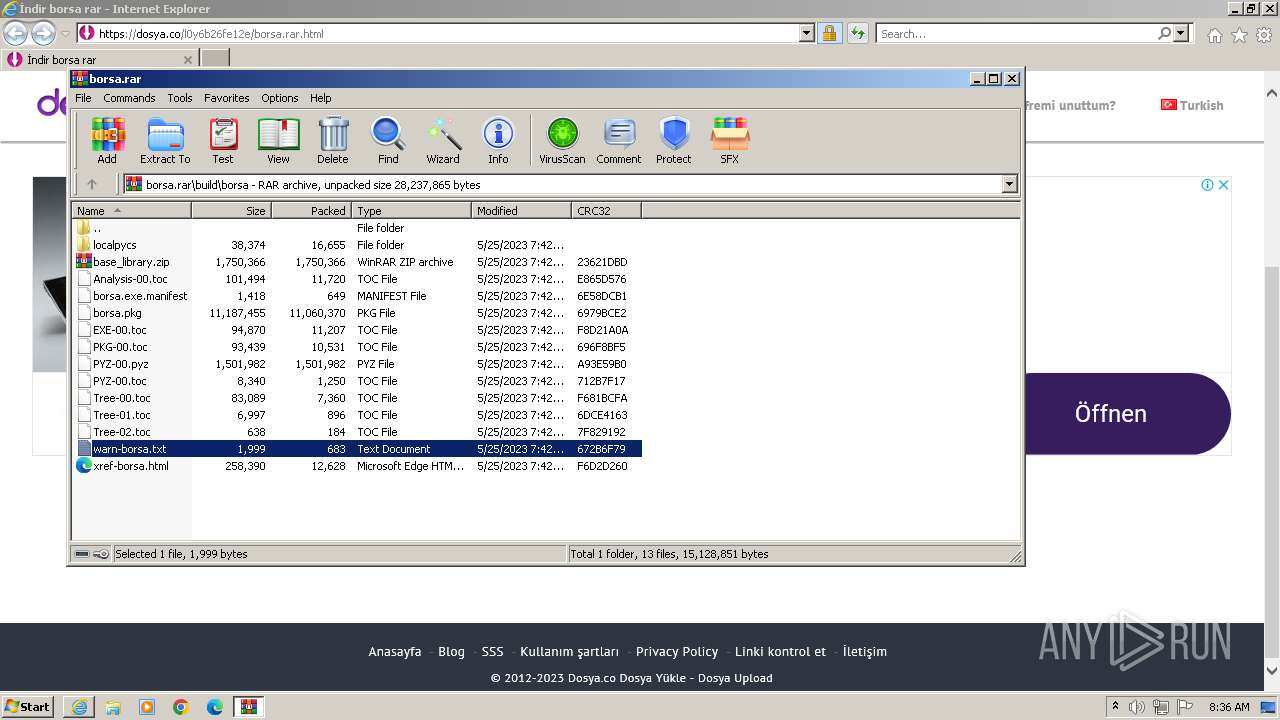Expand the WinRAR archive path dropdown

1009,184
